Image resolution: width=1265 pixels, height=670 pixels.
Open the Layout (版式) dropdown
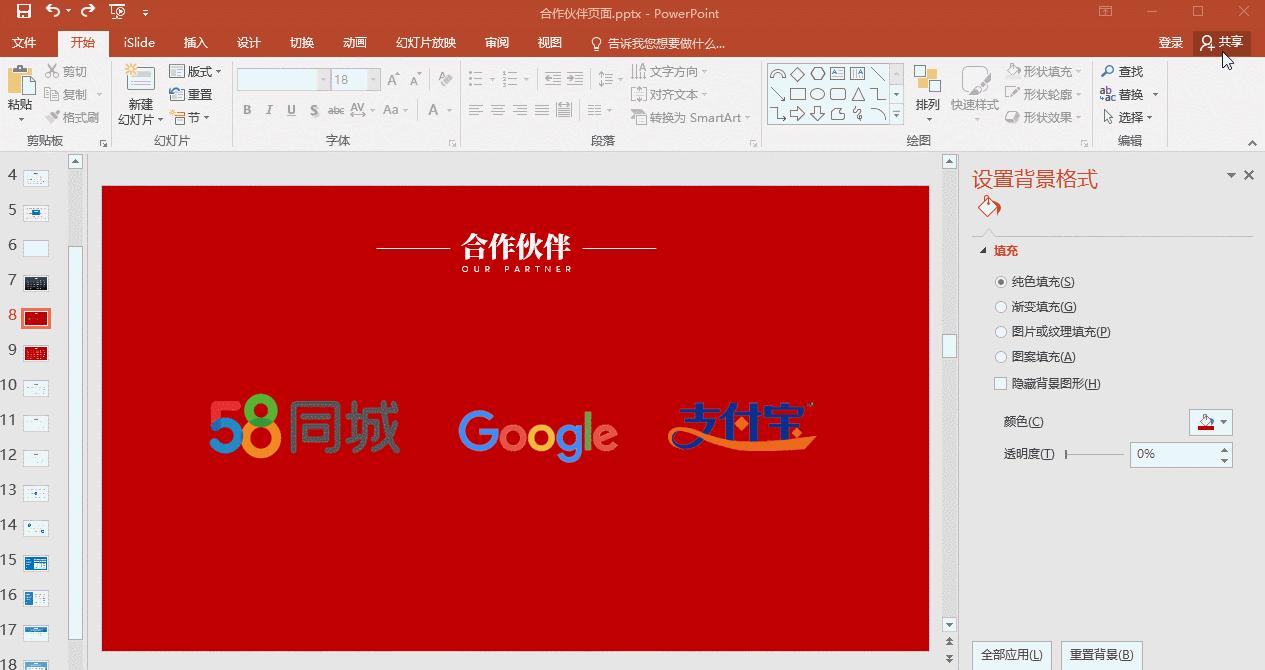[x=196, y=72]
